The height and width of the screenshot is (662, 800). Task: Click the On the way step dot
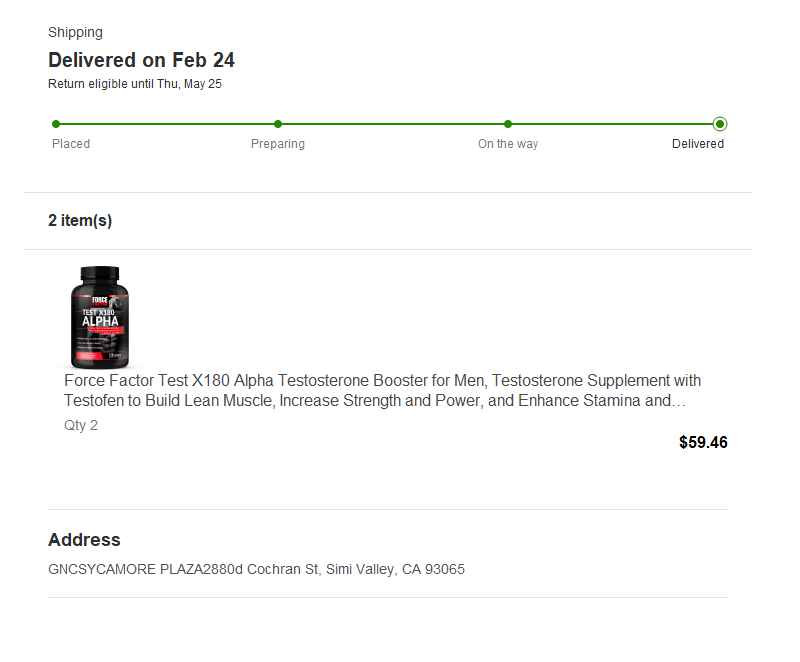(x=508, y=124)
